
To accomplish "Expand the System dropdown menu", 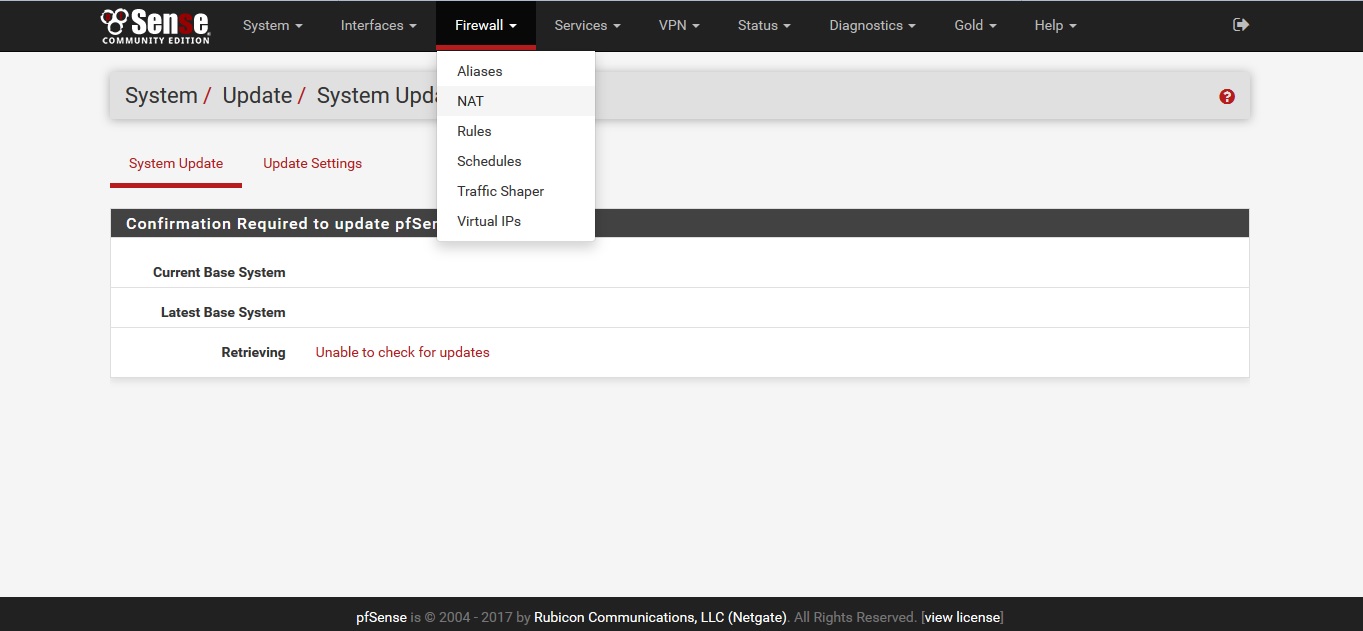I will tap(272, 26).
